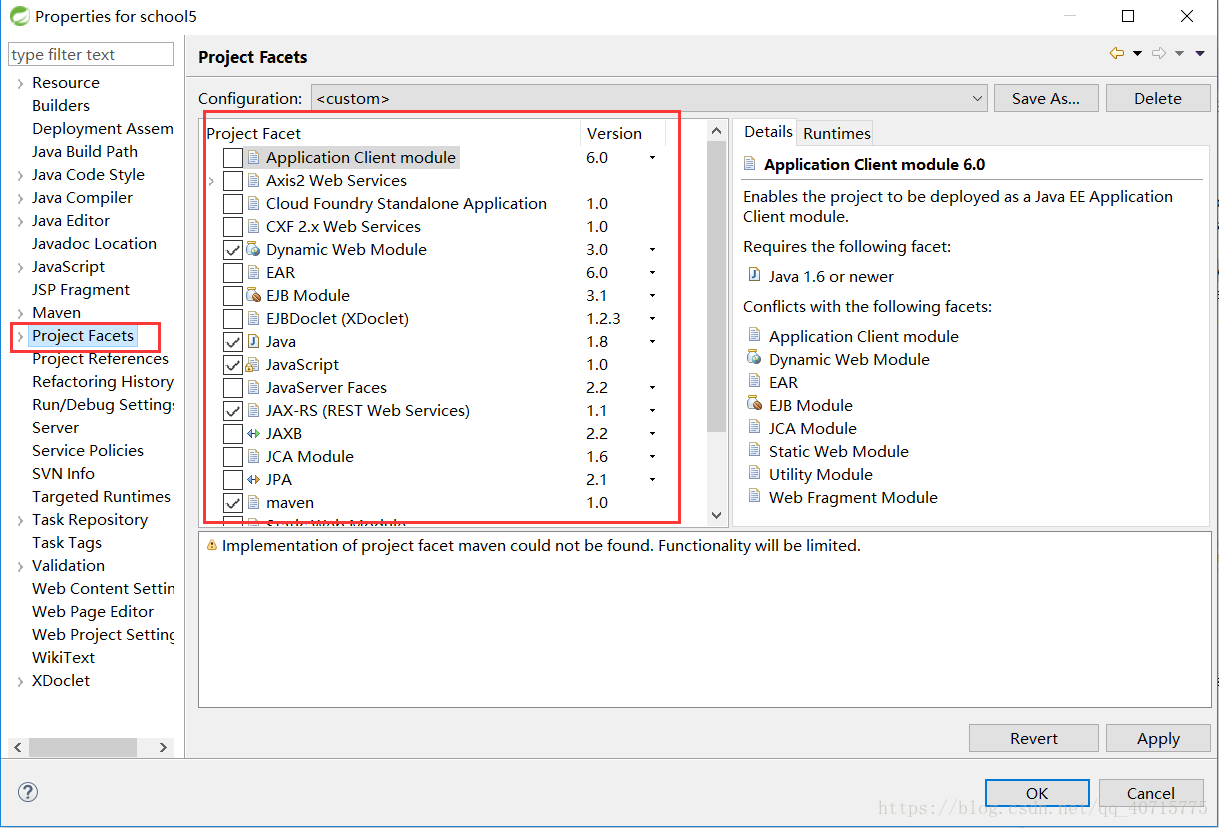Select the Details tab
The width and height of the screenshot is (1219, 828).
click(768, 131)
